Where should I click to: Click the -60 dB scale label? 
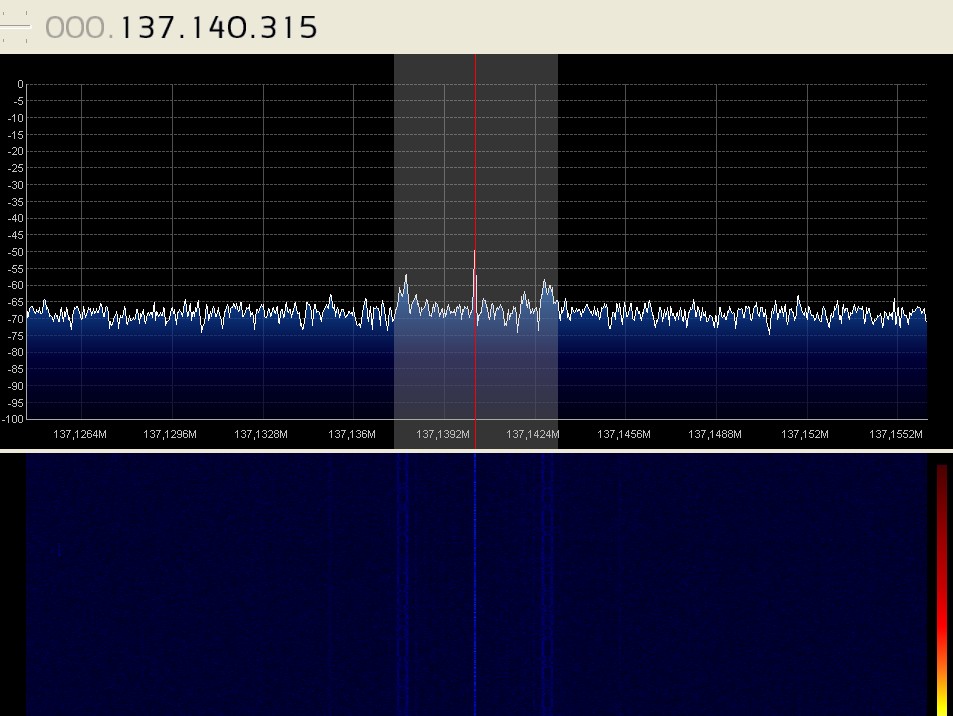coord(16,285)
